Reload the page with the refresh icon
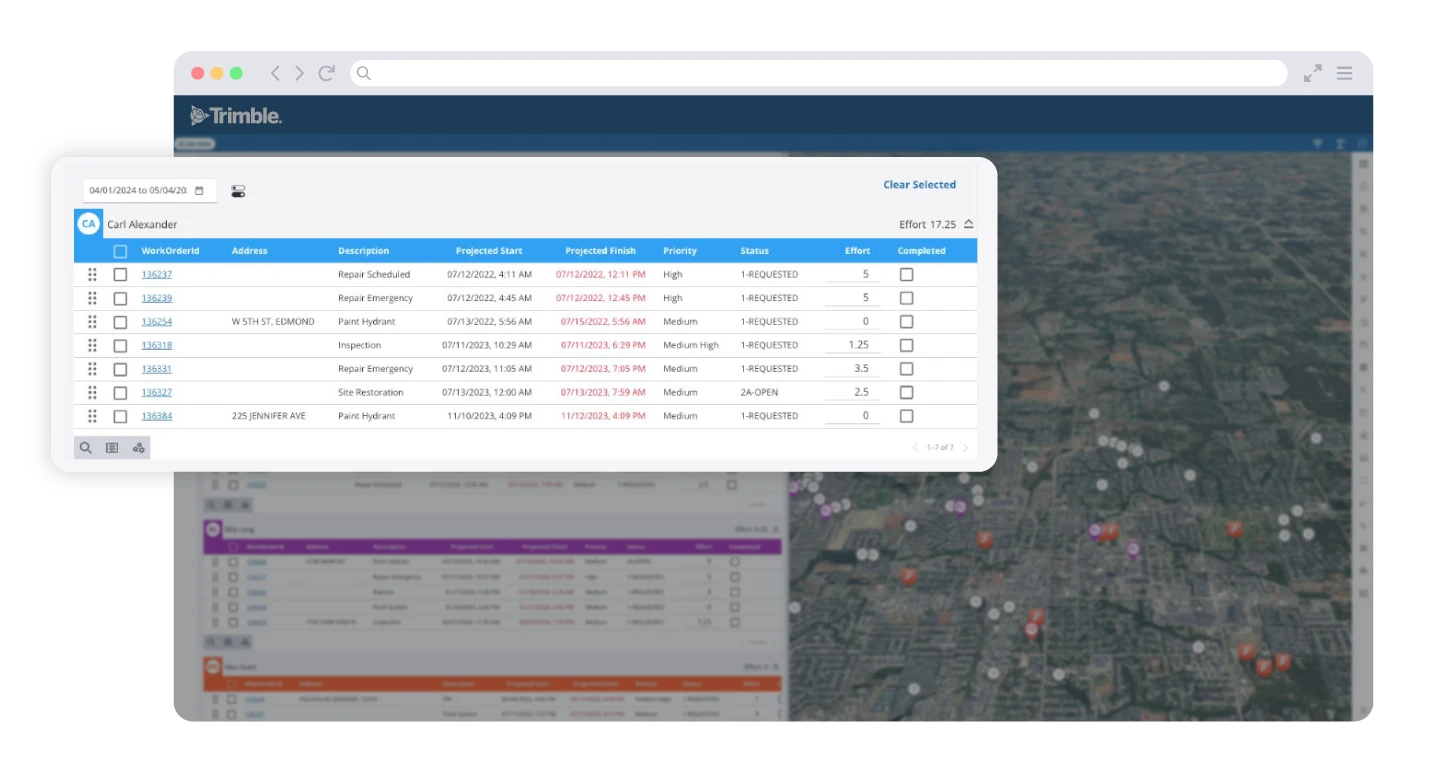The width and height of the screenshot is (1452, 771). pos(326,73)
